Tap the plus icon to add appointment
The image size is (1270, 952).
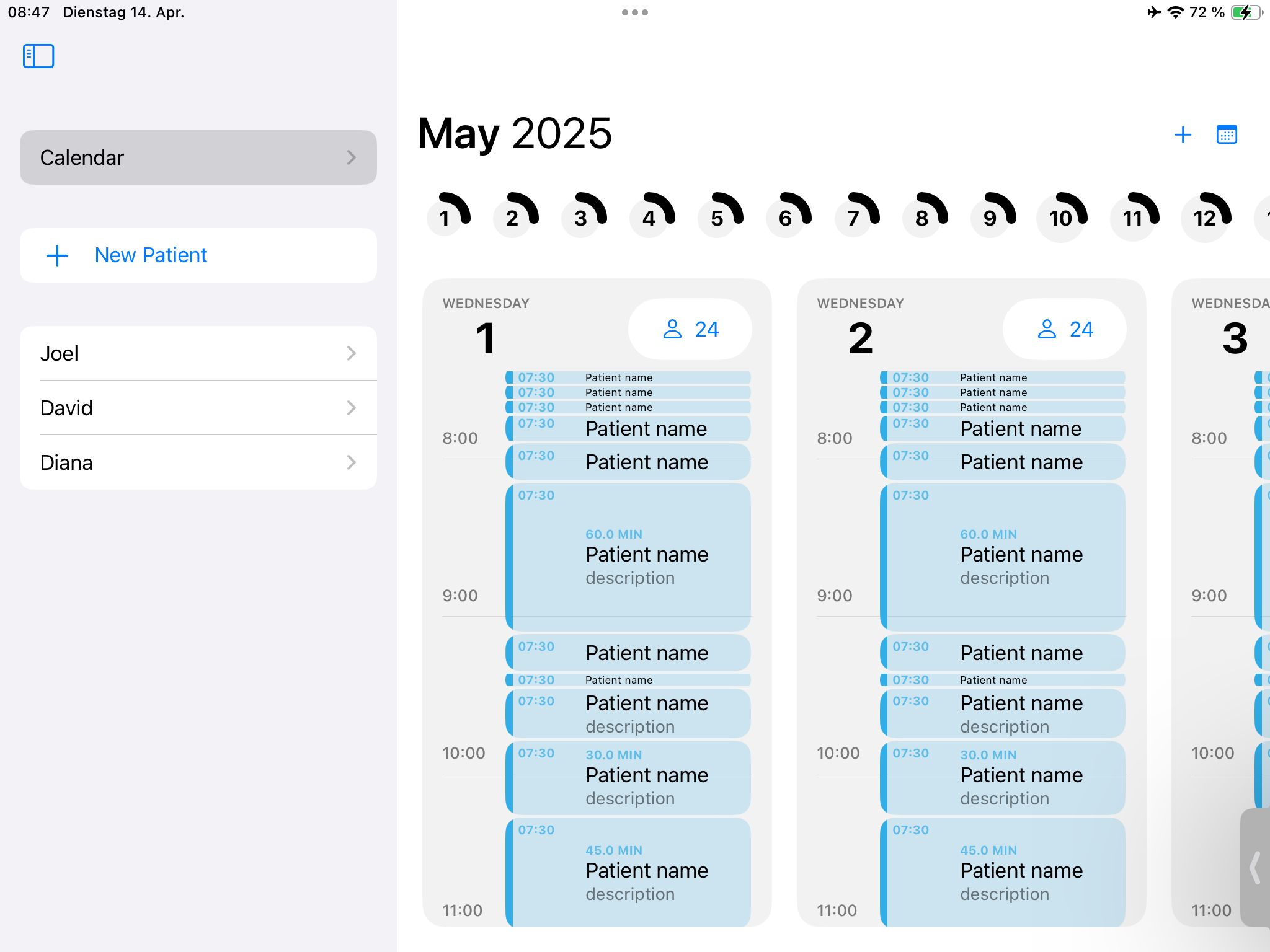pos(1183,134)
